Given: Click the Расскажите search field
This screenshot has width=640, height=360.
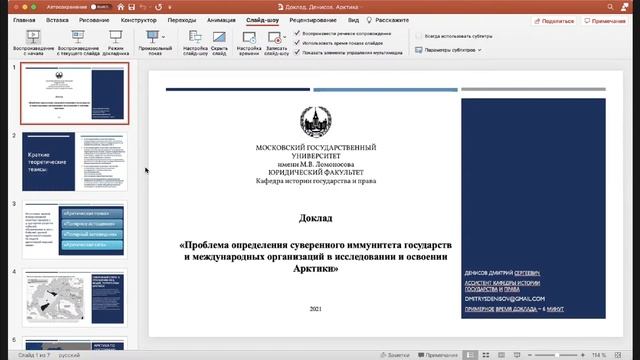Looking at the screenshot, I should pos(392,20).
